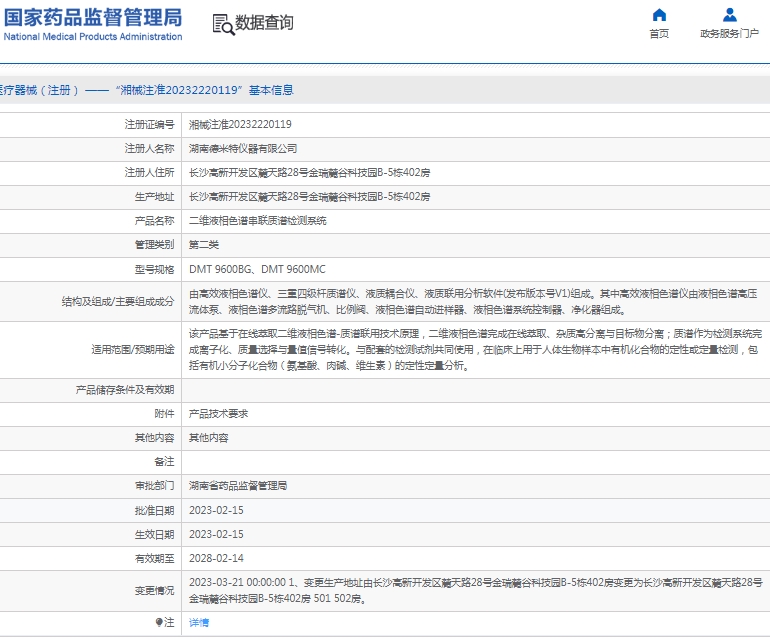Click the 第二类 management category value
Viewport: 770px width, 640px height.
click(x=204, y=245)
